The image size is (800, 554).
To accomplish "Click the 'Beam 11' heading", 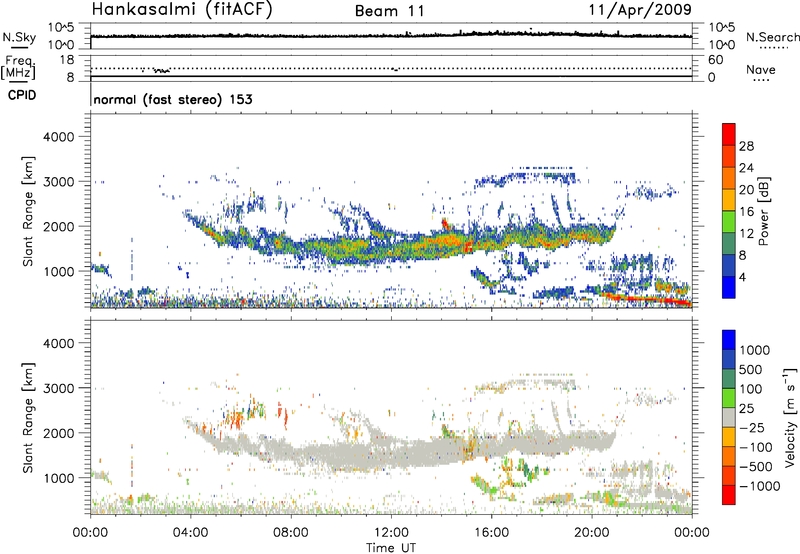I will tap(389, 11).
